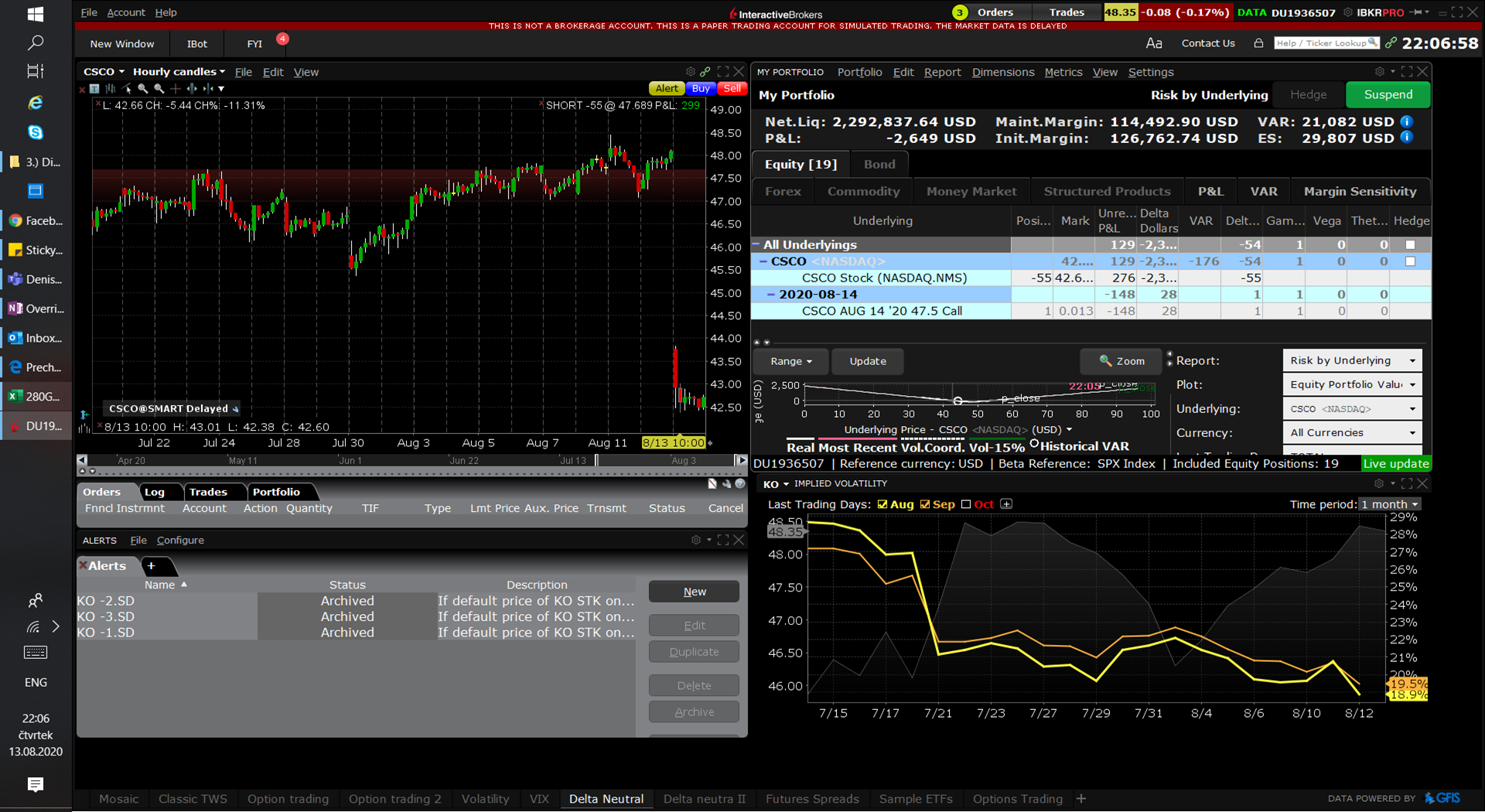Enable the Oct trading day checkbox
The image size is (1485, 812).
click(966, 504)
